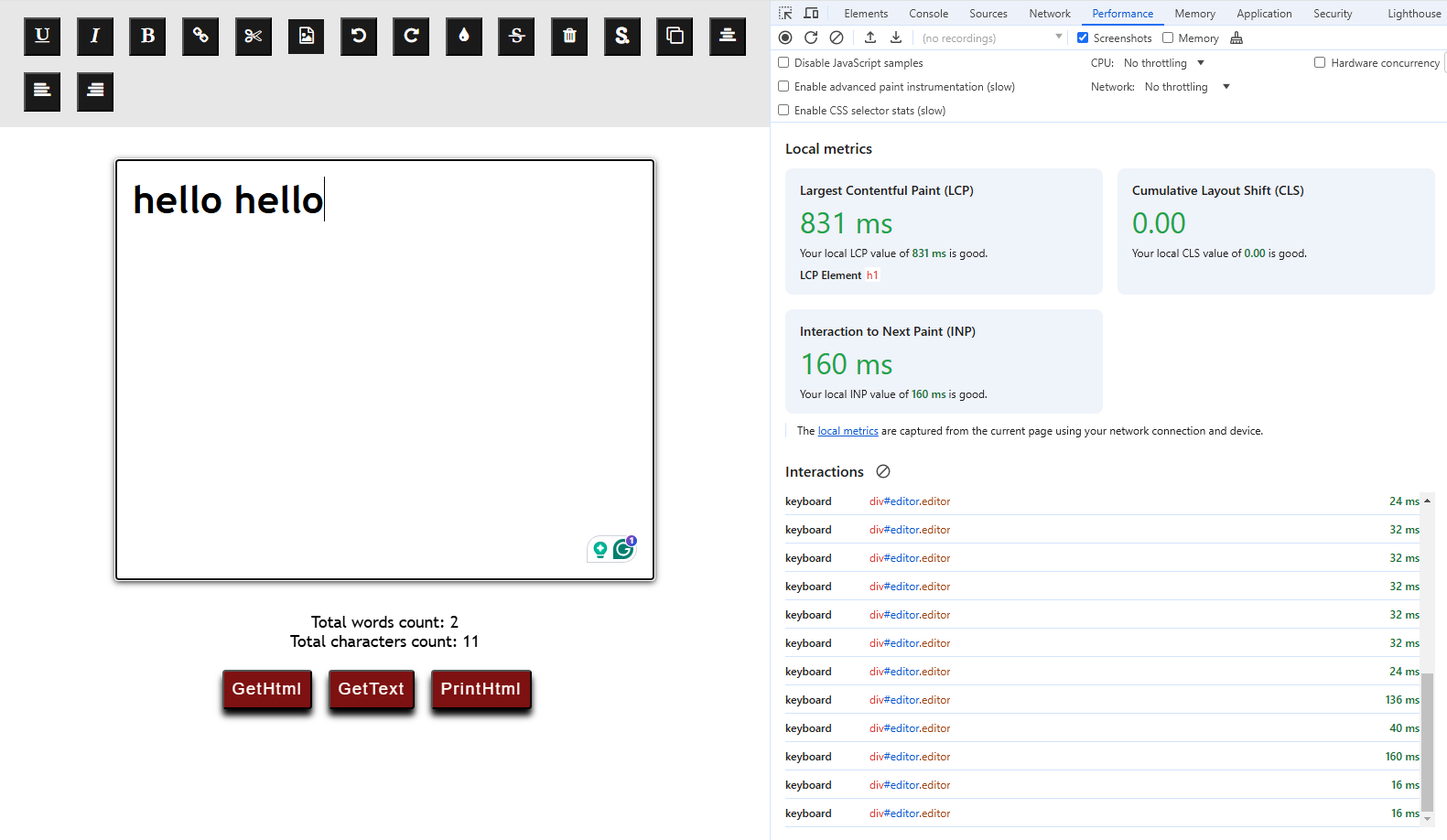The image size is (1447, 840).
Task: Open the recordings selector dropdown
Action: coord(992,38)
